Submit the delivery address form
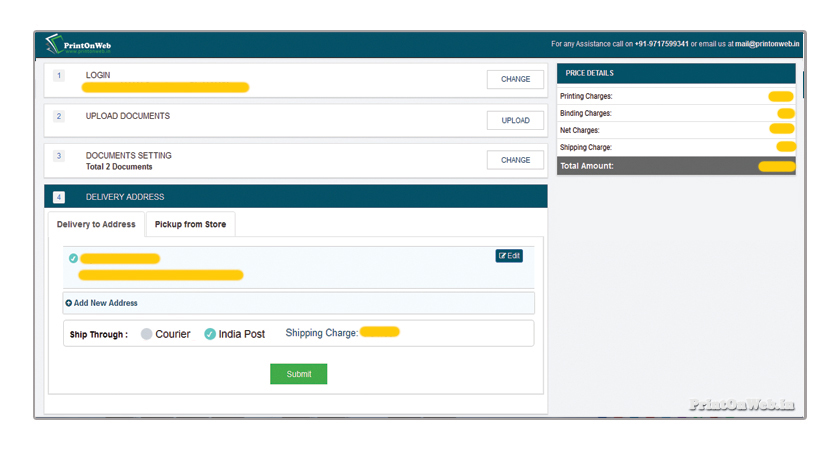Screen dimensions: 840x450 pyautogui.click(x=298, y=374)
